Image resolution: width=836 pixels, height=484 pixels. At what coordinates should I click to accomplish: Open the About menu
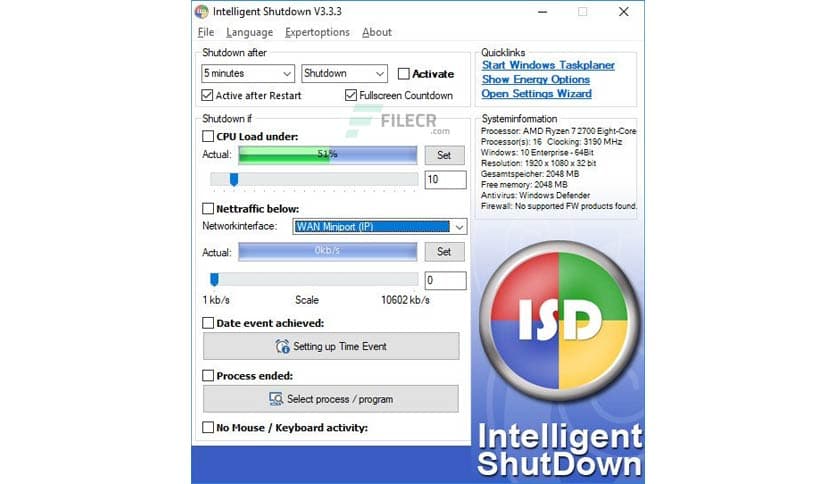[377, 32]
